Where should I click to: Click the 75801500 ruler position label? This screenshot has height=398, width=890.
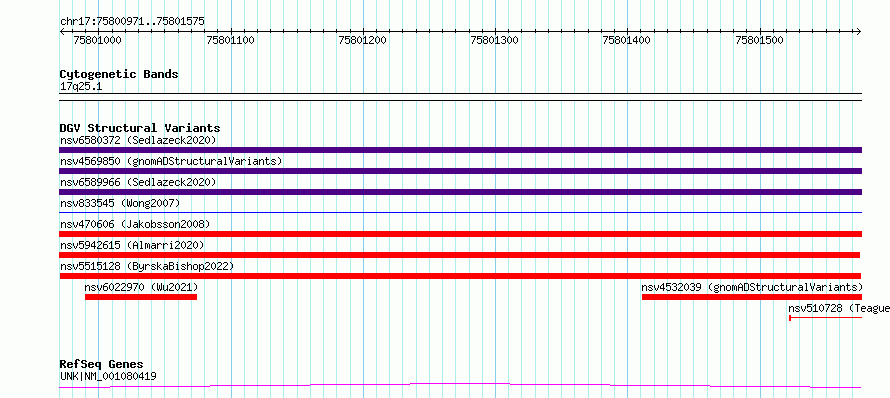pyautogui.click(x=759, y=40)
